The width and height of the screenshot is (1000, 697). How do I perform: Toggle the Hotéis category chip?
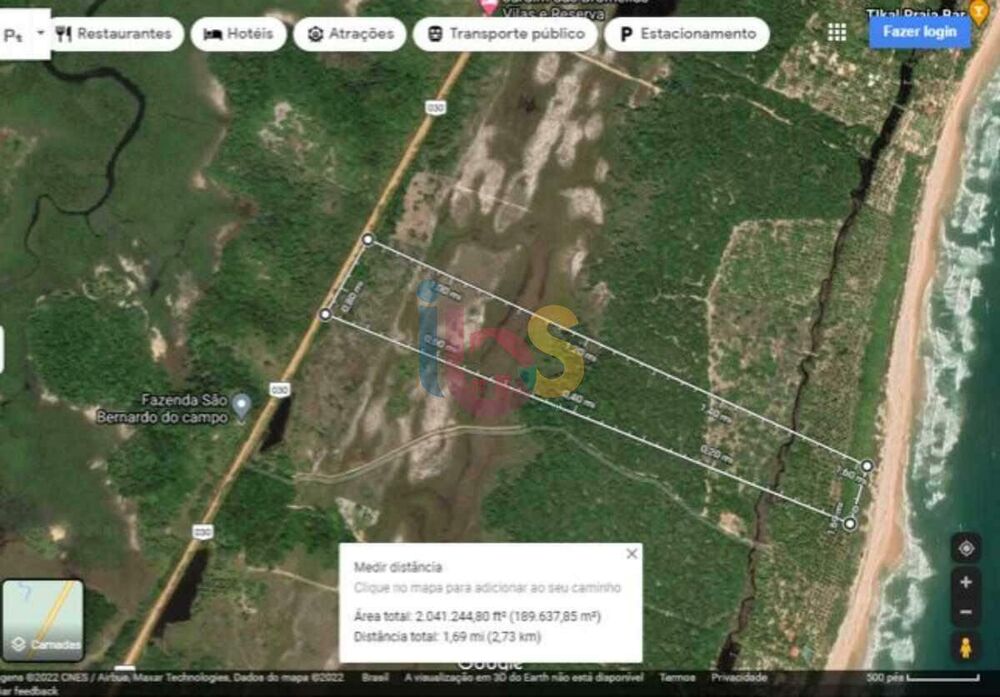pos(238,34)
